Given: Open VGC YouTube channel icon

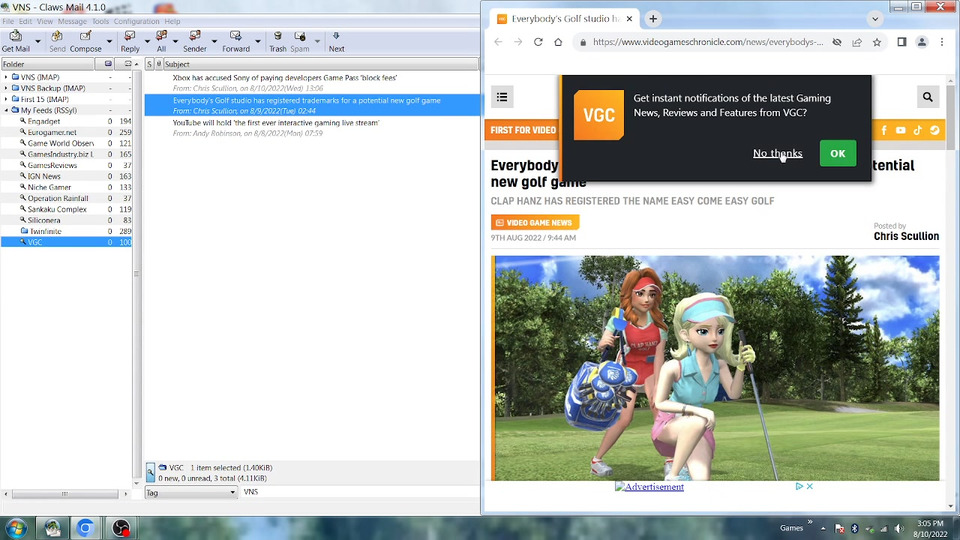Looking at the screenshot, I should coord(901,130).
